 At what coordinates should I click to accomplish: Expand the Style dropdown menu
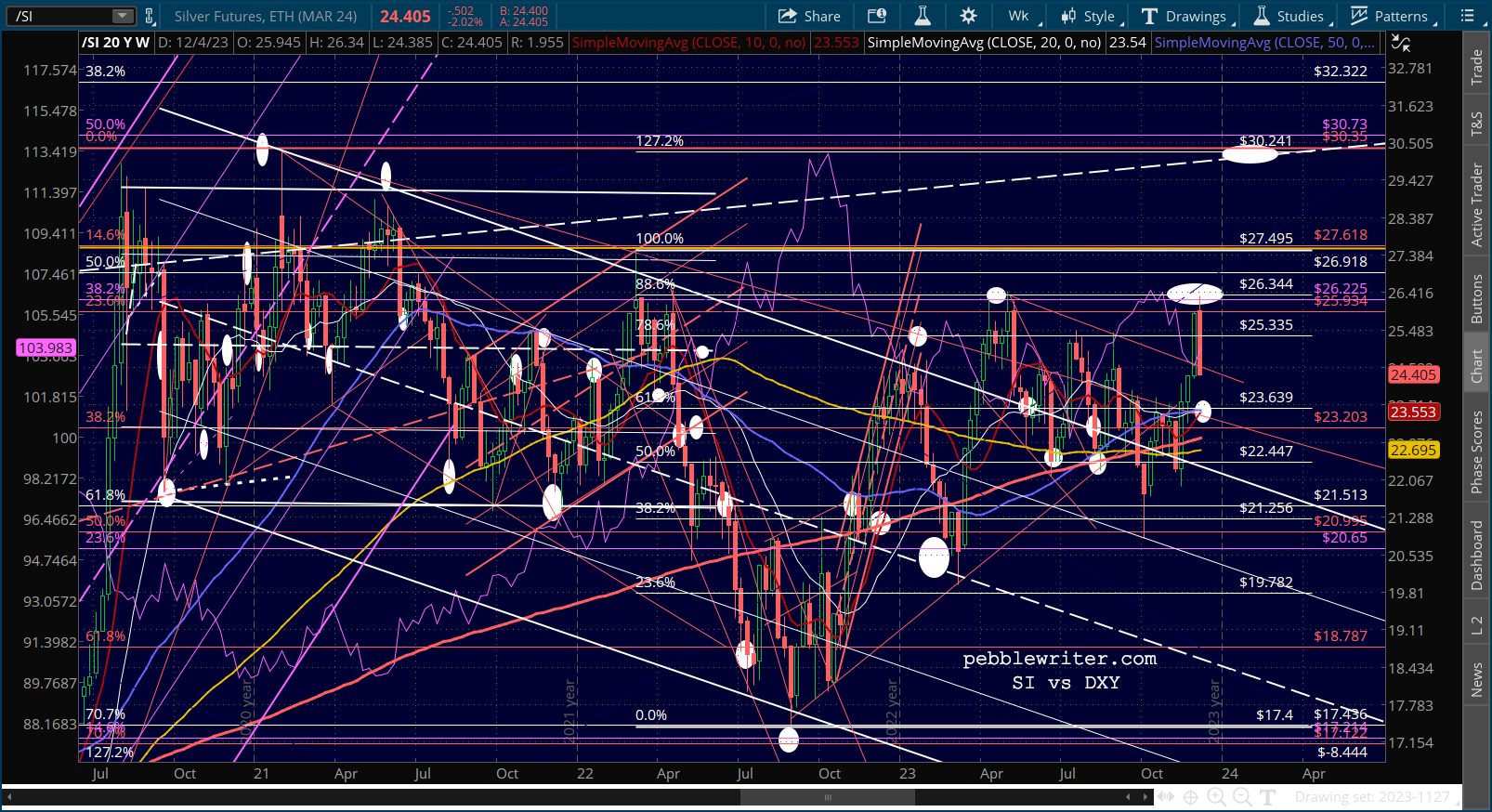click(x=1091, y=16)
